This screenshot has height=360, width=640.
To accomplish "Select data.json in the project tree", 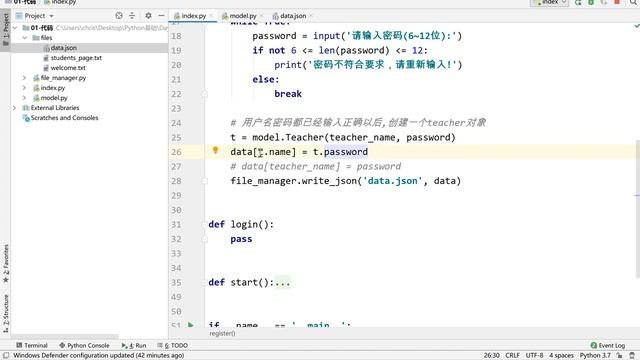I will pos(64,48).
